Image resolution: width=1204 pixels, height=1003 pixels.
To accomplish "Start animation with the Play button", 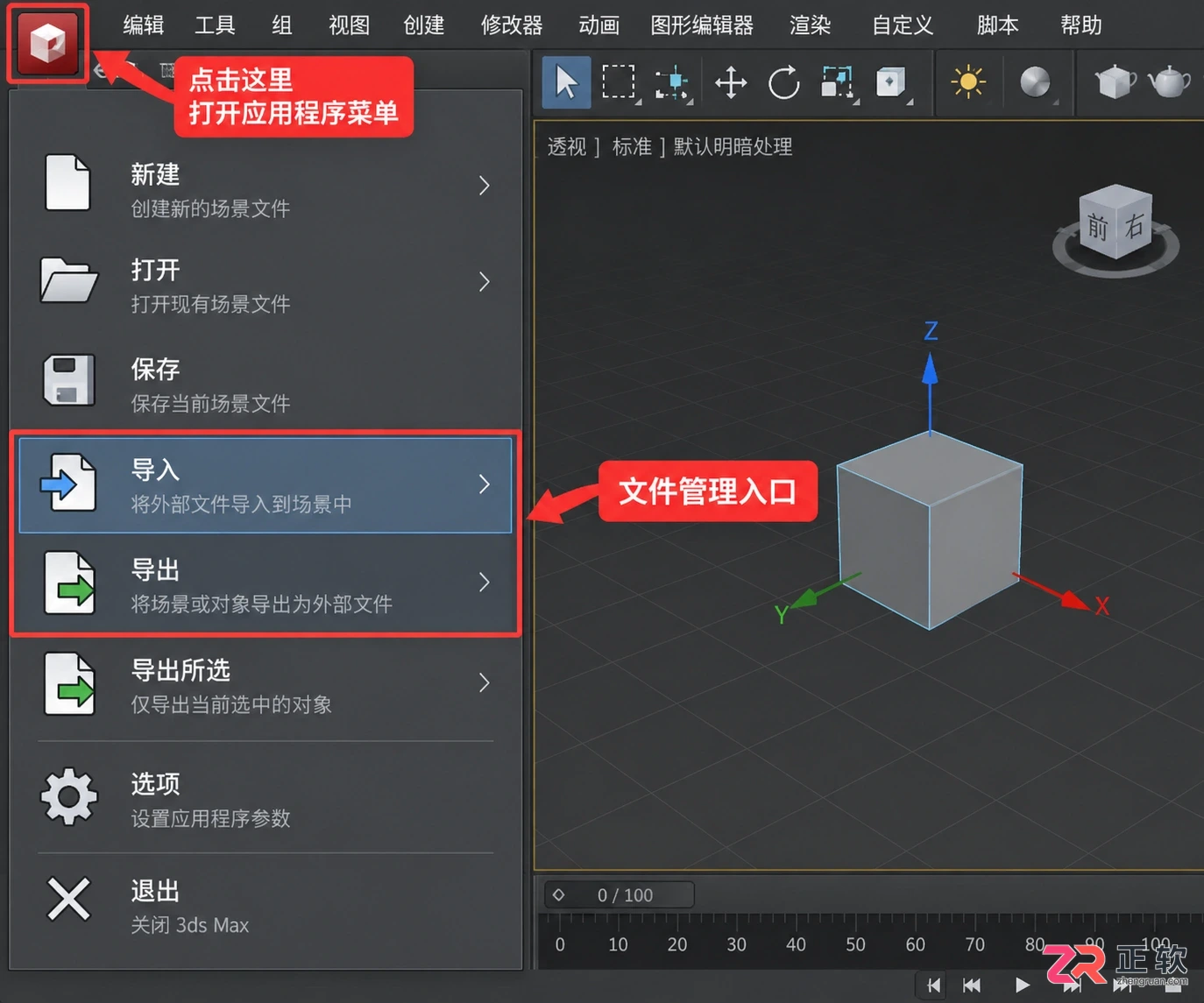I will click(x=1022, y=985).
